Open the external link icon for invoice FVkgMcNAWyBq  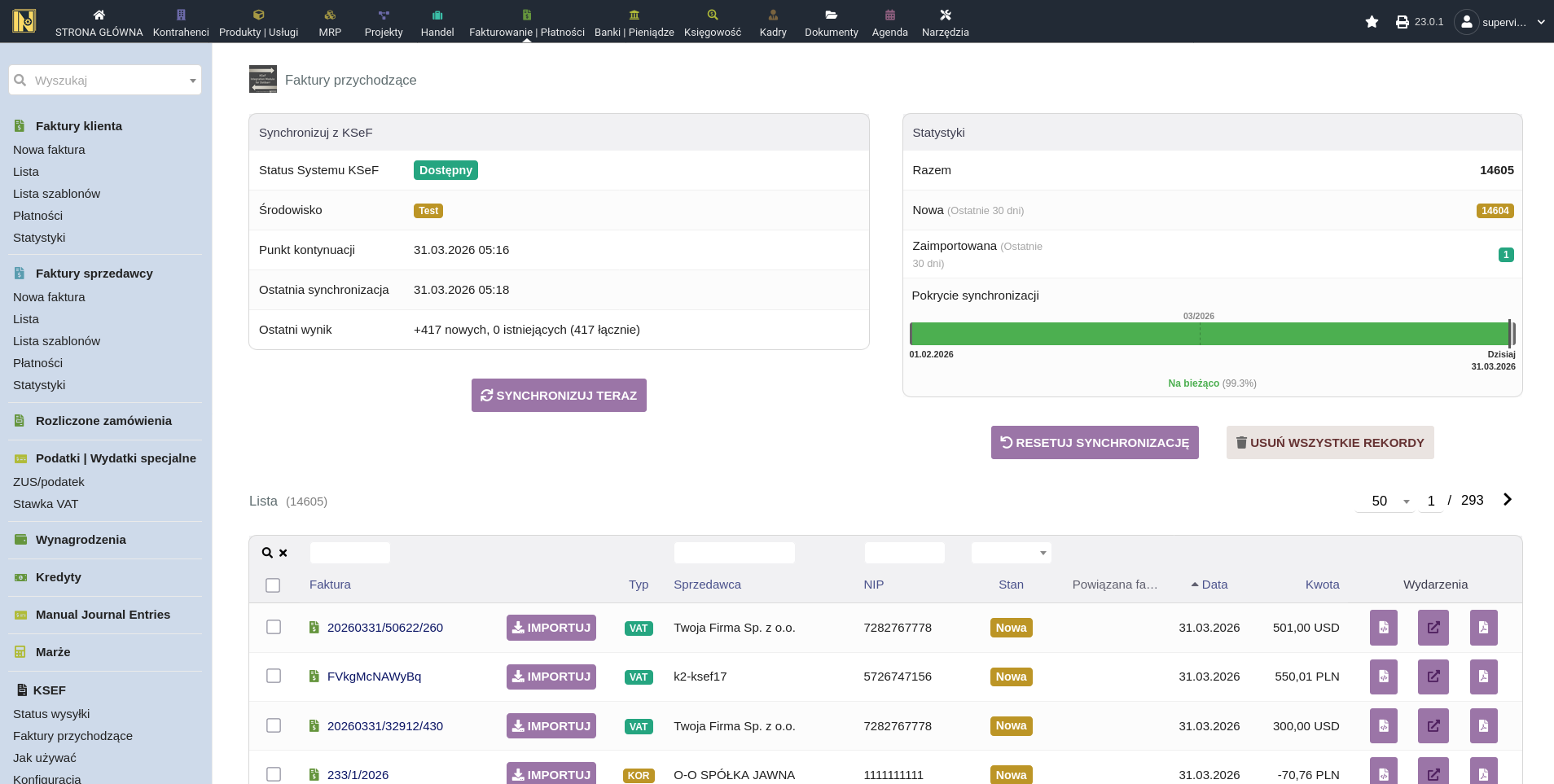[x=1433, y=677]
